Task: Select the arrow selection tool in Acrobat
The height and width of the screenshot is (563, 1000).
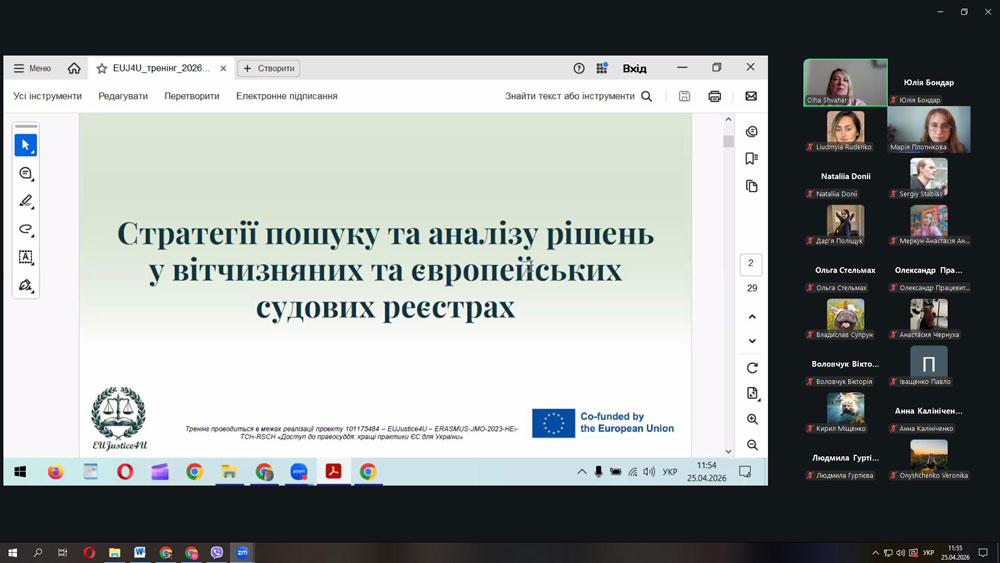Action: [26, 145]
